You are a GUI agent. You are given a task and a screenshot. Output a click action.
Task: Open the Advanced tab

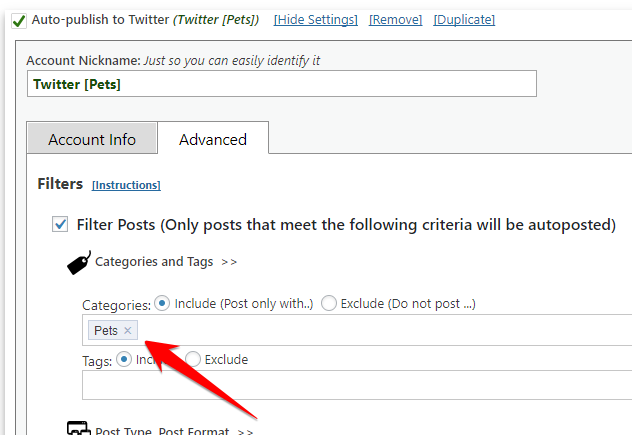pos(212,140)
